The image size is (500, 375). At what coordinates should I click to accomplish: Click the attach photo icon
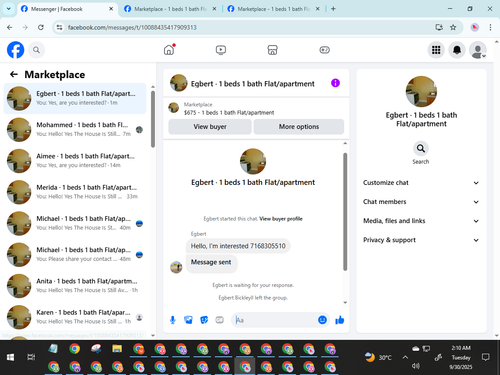188,320
